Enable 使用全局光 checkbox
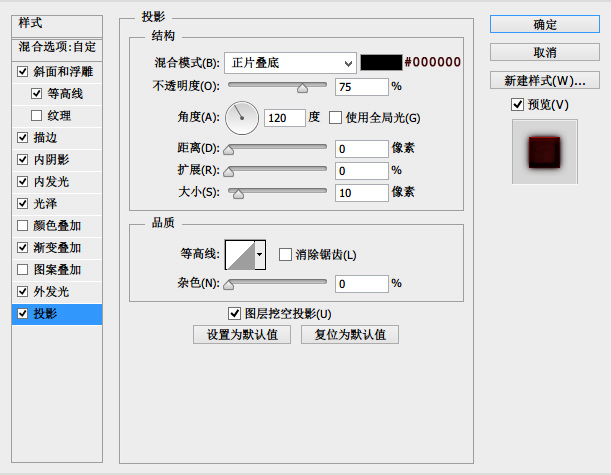611x475 pixels. click(335, 118)
